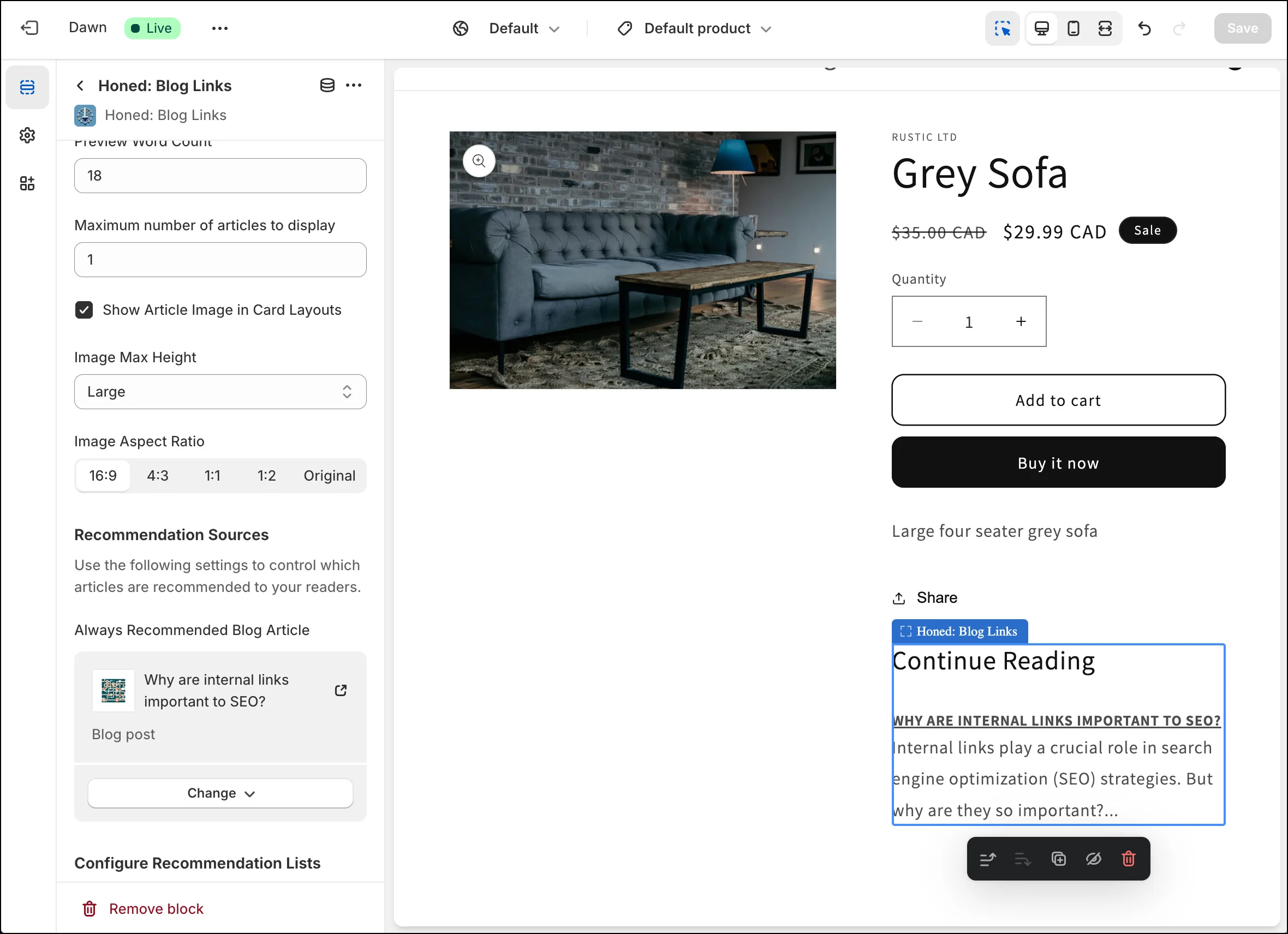Image resolution: width=1288 pixels, height=934 pixels.
Task: Toggle the inspector selection mode icon
Action: pyautogui.click(x=1003, y=28)
